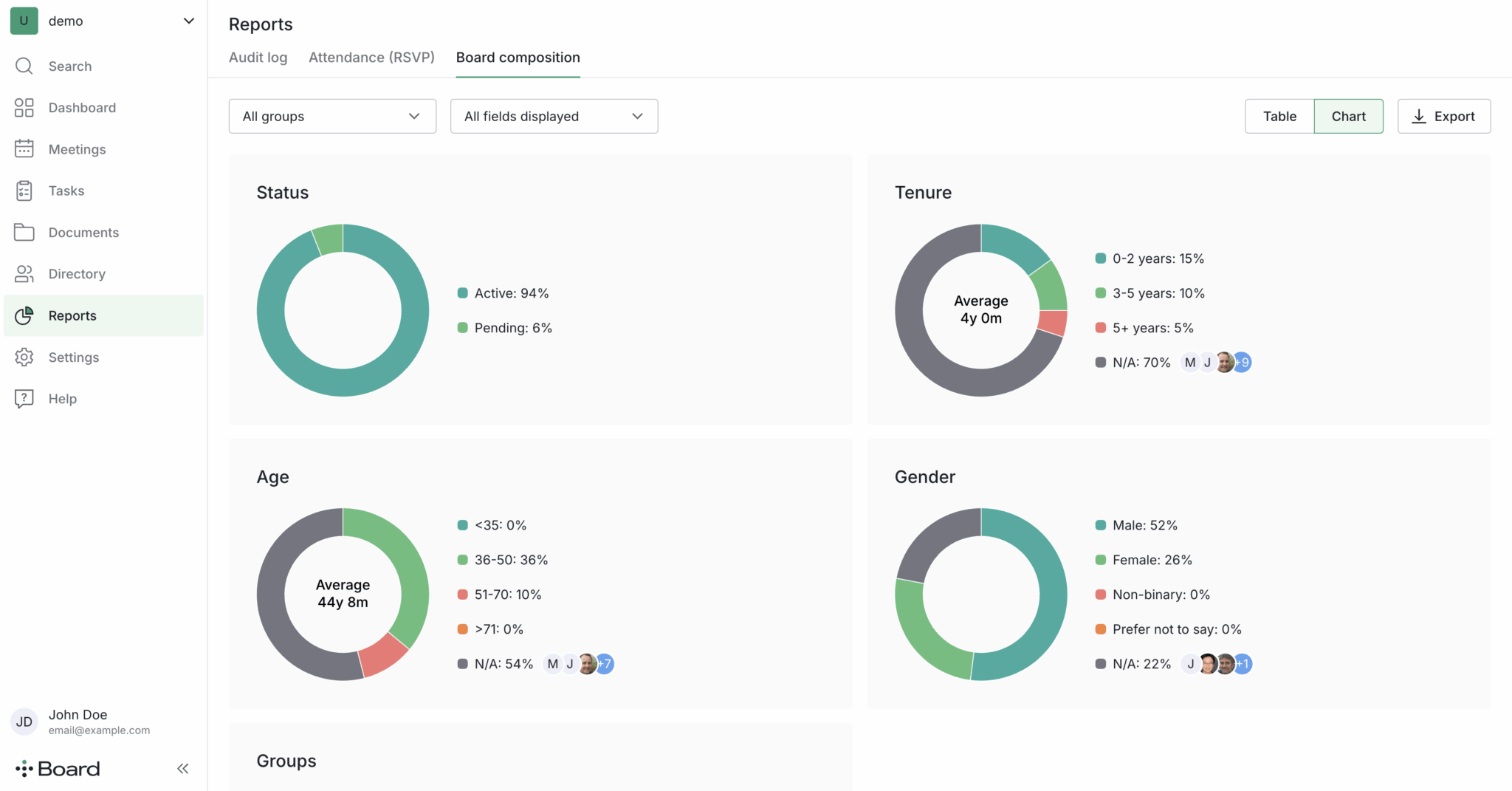Open Directory via the people icon
Image resolution: width=1512 pixels, height=791 pixels.
pos(24,274)
